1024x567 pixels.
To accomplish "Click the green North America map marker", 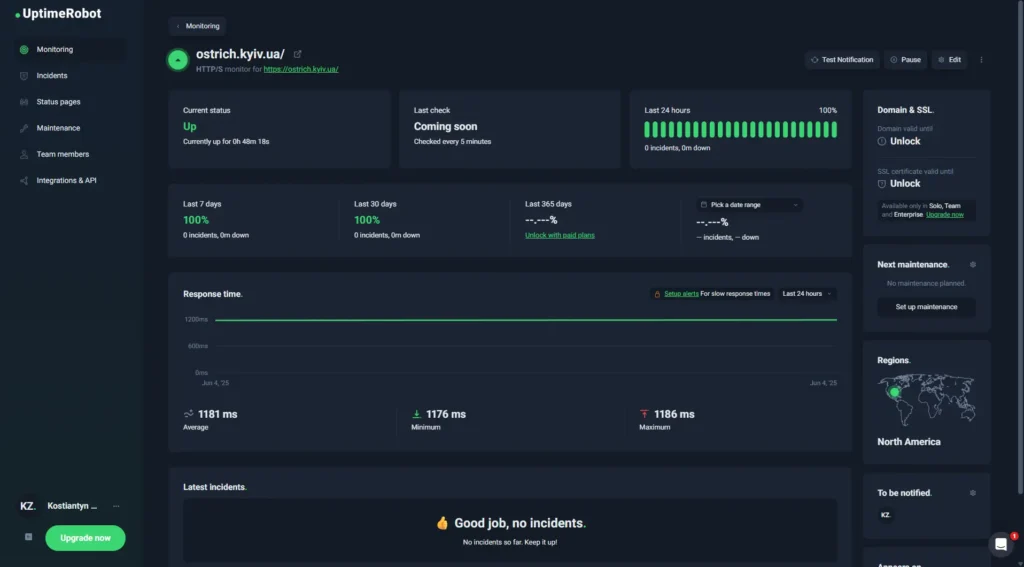I will pyautogui.click(x=894, y=392).
